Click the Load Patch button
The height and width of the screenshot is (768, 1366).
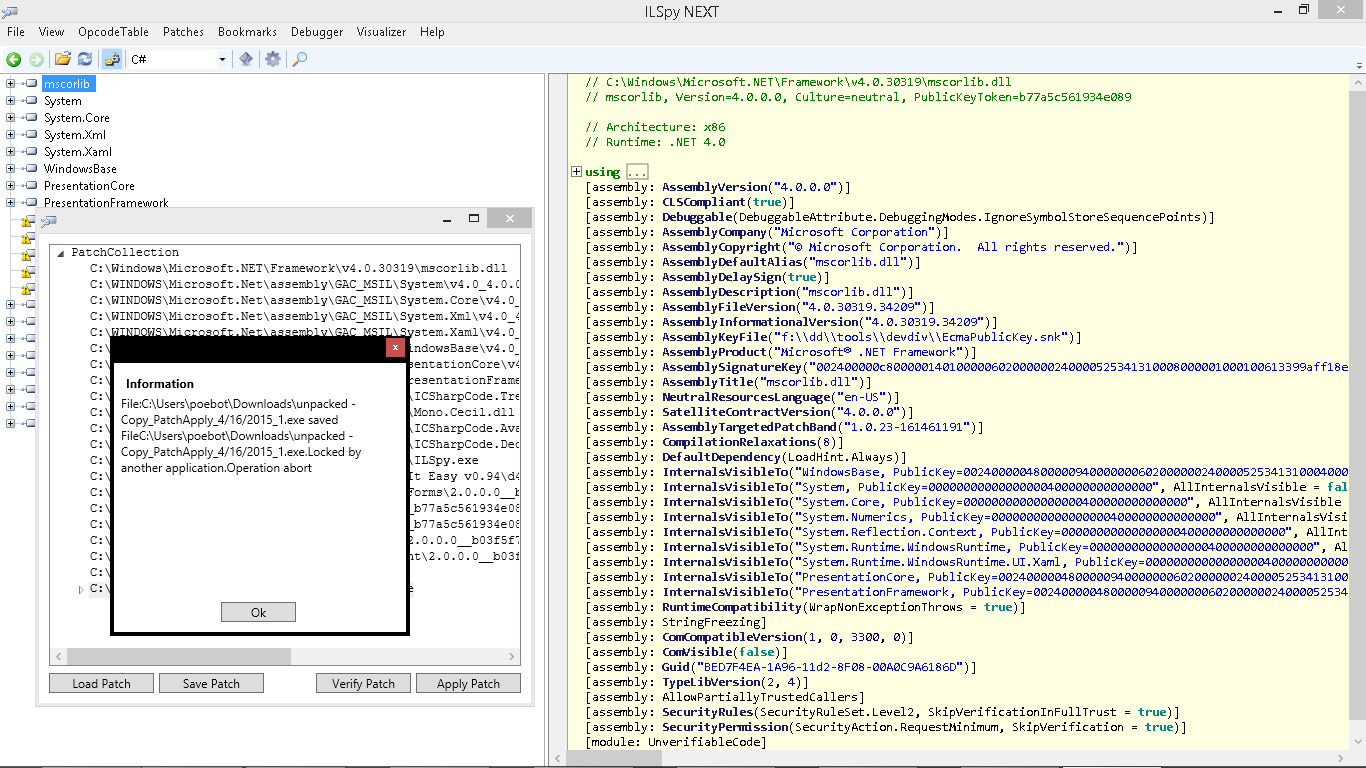click(x=102, y=683)
